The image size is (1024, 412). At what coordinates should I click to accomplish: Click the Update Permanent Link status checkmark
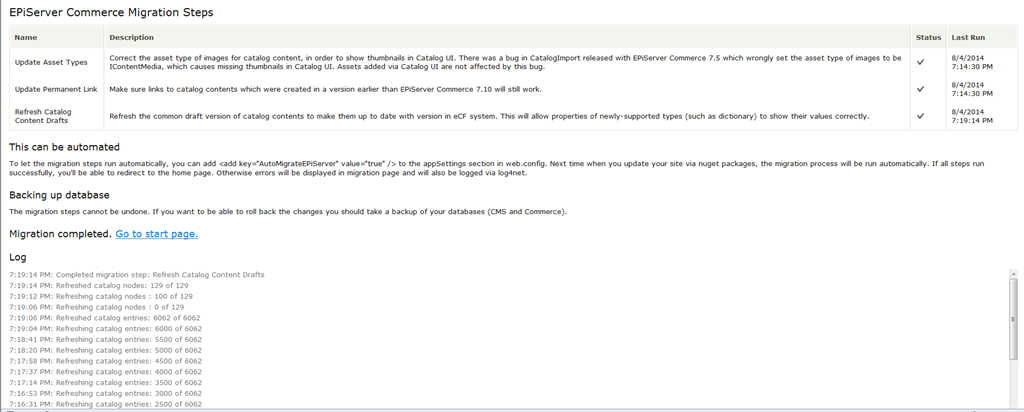[919, 89]
